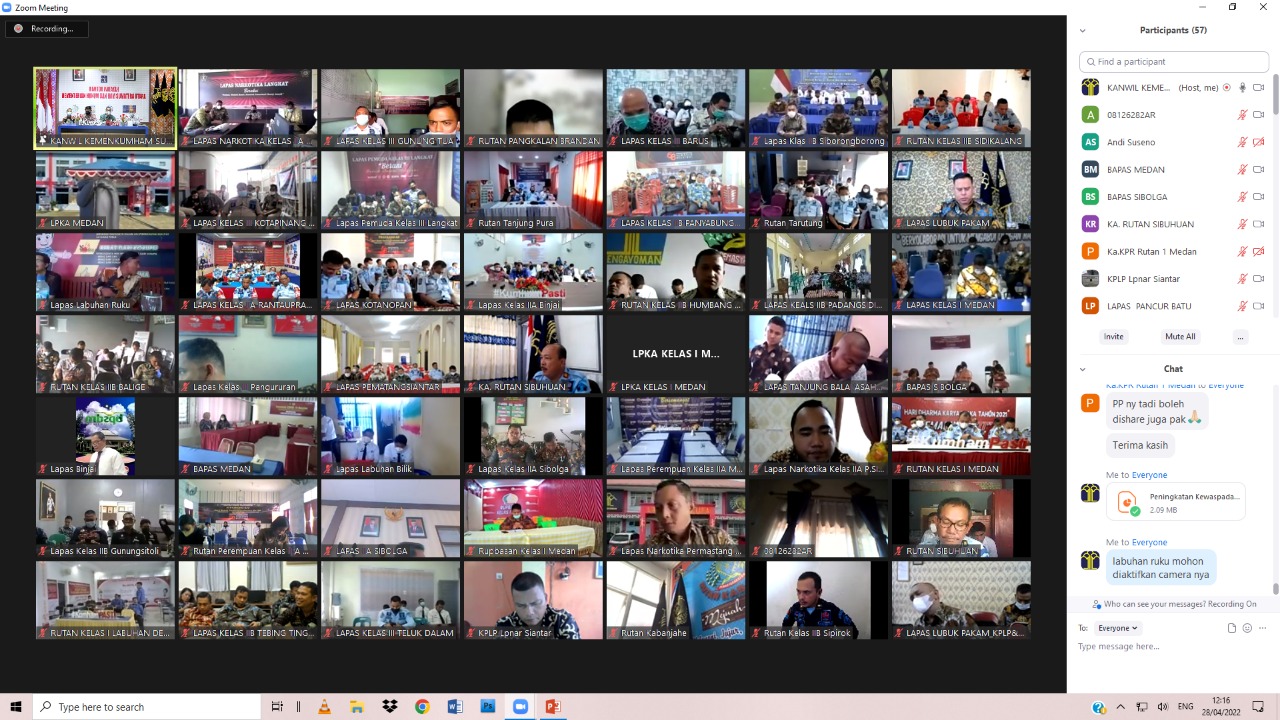Open the VLC media player taskbar icon
This screenshot has width=1280, height=720.
click(324, 707)
